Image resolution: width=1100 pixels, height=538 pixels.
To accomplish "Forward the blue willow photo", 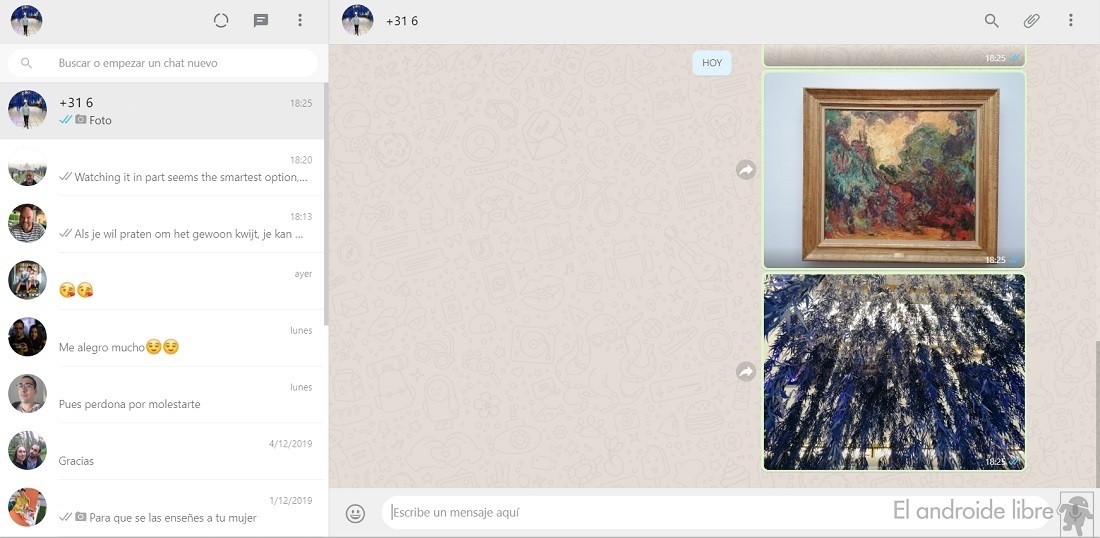I will click(x=745, y=371).
